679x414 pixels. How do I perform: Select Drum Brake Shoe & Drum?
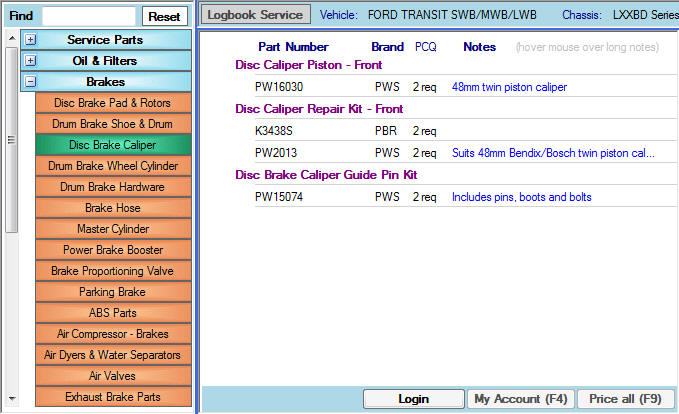click(x=112, y=124)
